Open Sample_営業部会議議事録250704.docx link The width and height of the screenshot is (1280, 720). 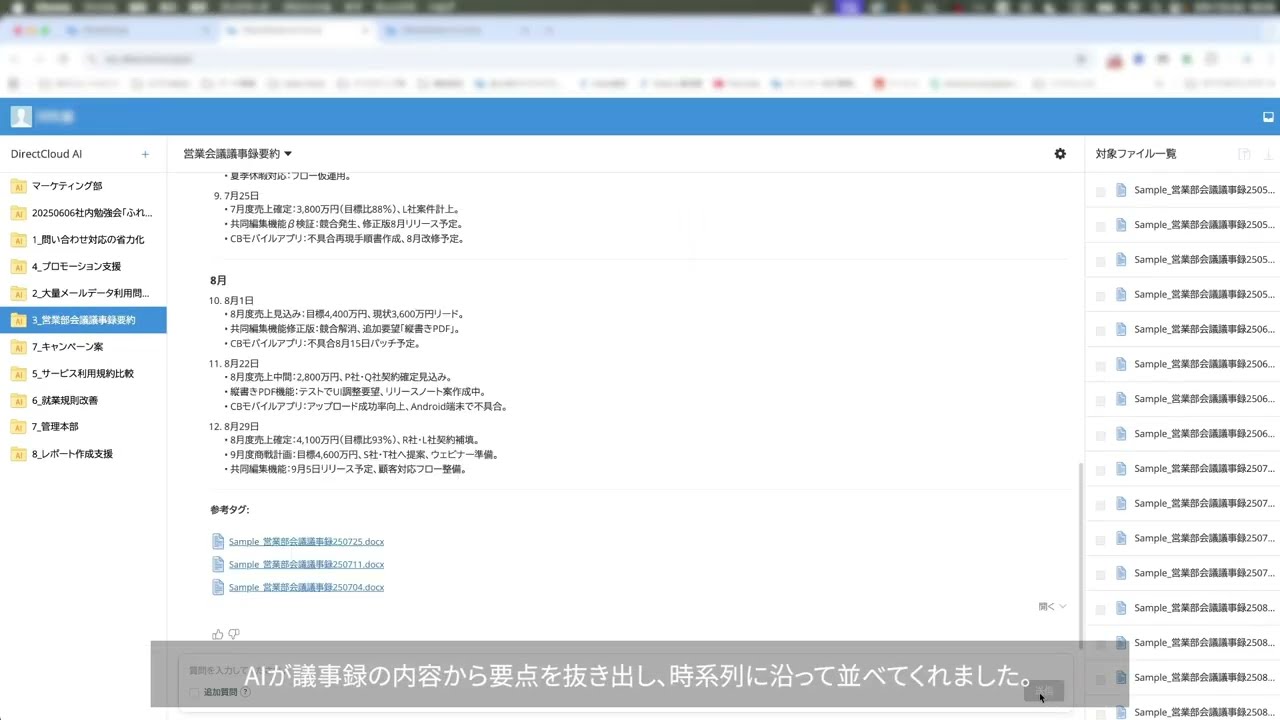[306, 588]
